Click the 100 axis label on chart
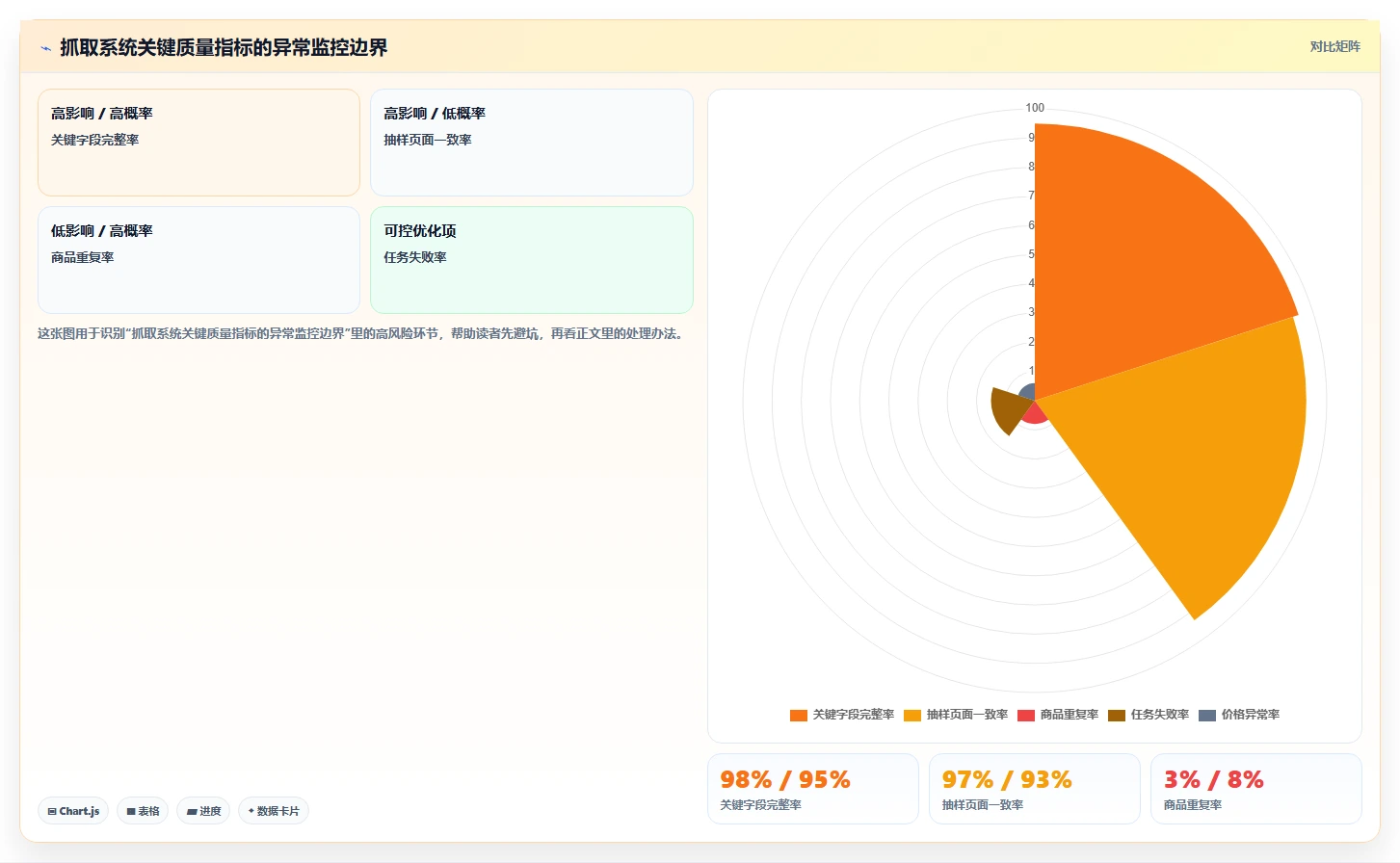Viewport: 1400px width, 863px height. coord(1035,108)
